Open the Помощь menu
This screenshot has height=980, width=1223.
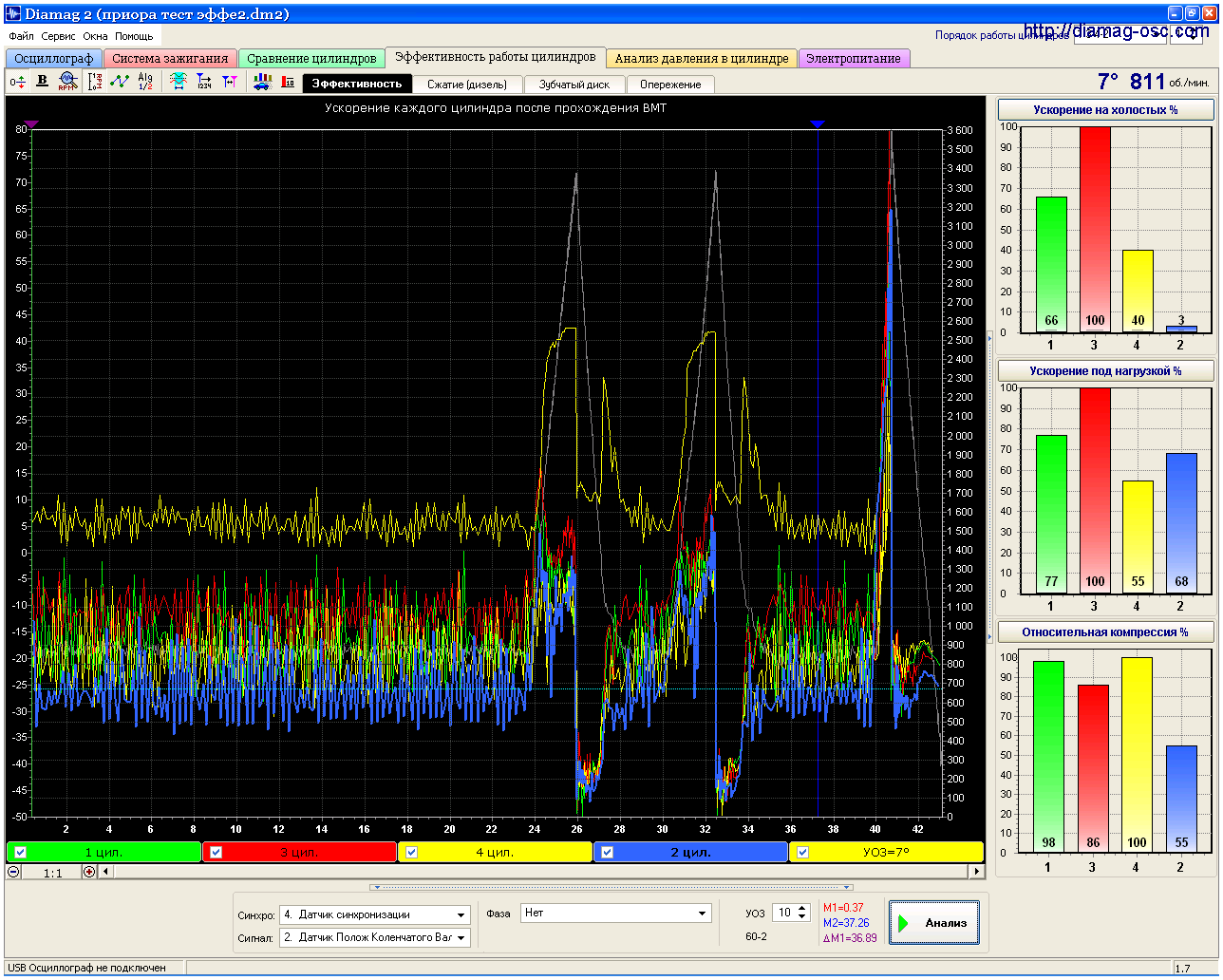pos(134,36)
